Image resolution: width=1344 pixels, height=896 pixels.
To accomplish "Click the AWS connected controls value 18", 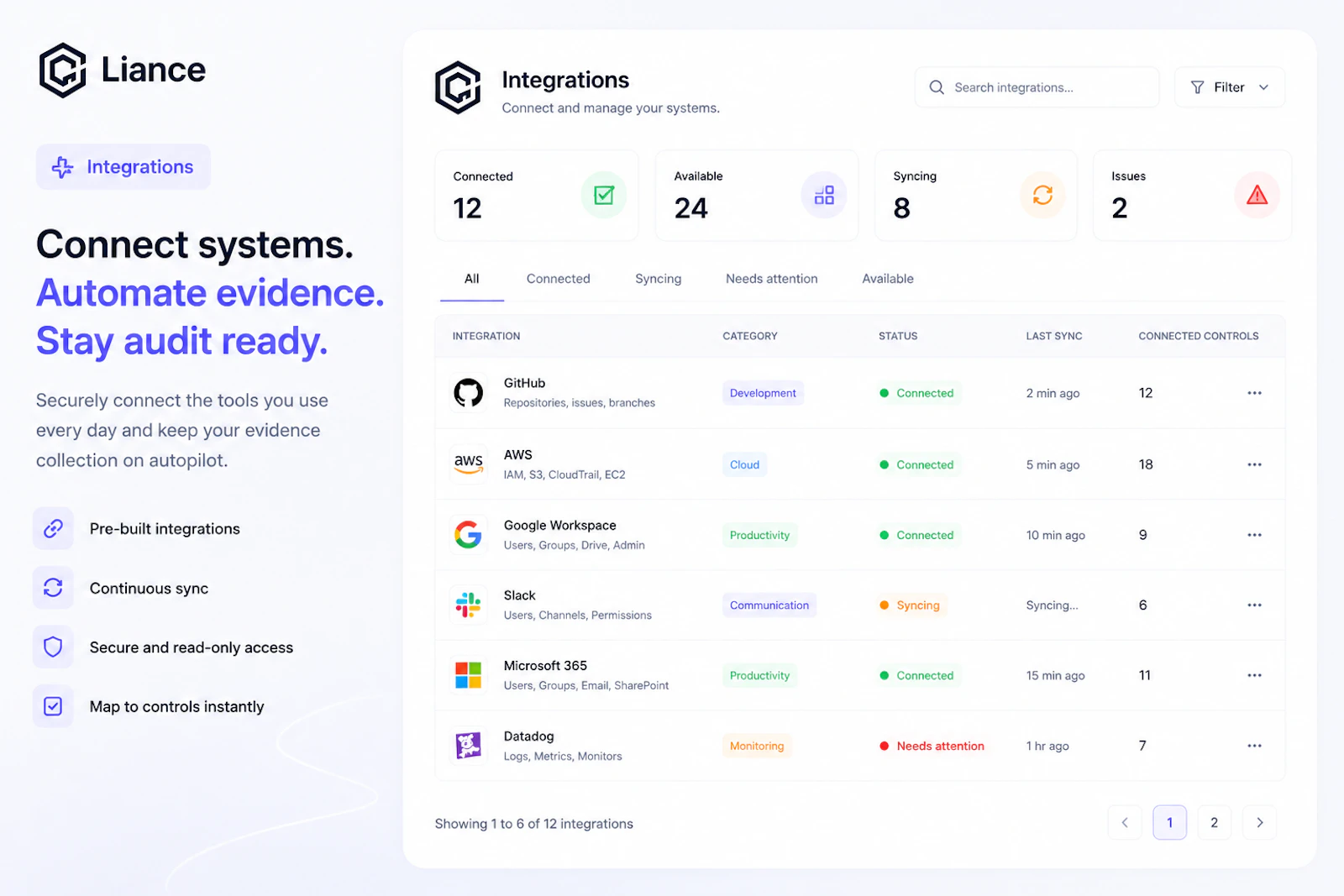I will 1146,464.
